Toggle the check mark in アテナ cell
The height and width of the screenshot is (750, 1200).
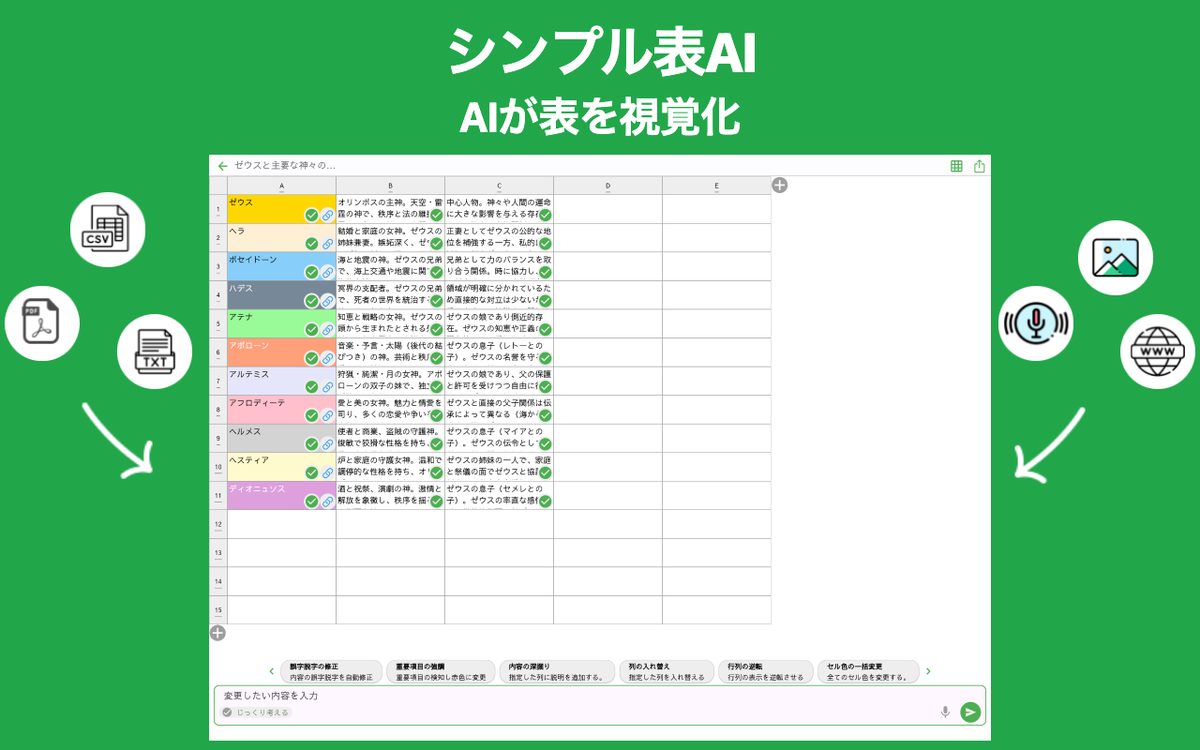point(312,330)
